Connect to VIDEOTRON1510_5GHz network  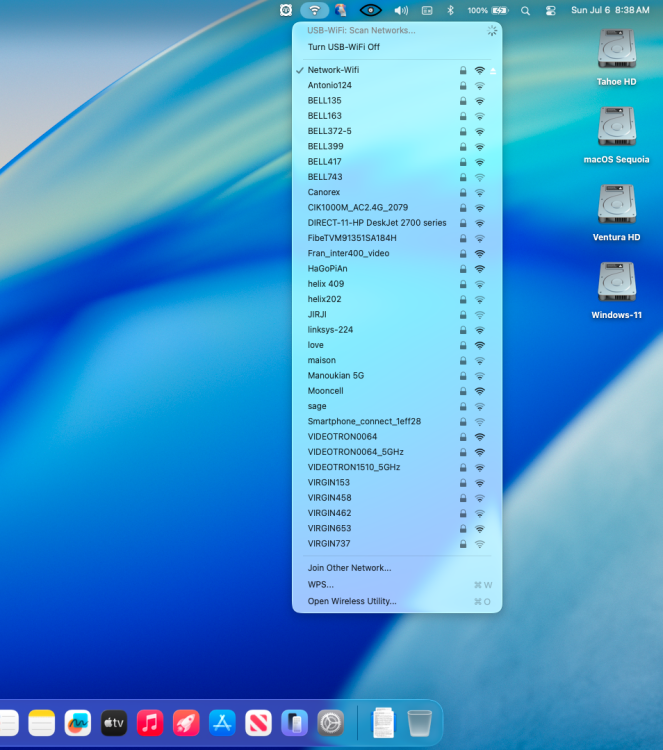pyautogui.click(x=397, y=467)
